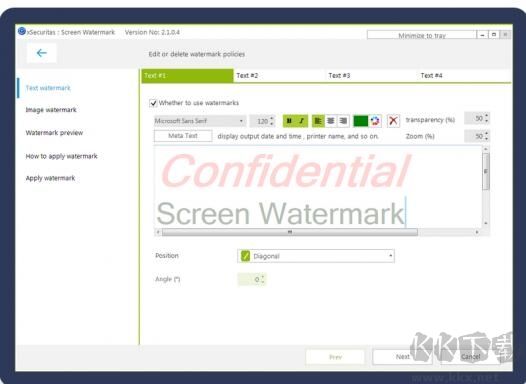Click the Meta Text button

click(183, 136)
